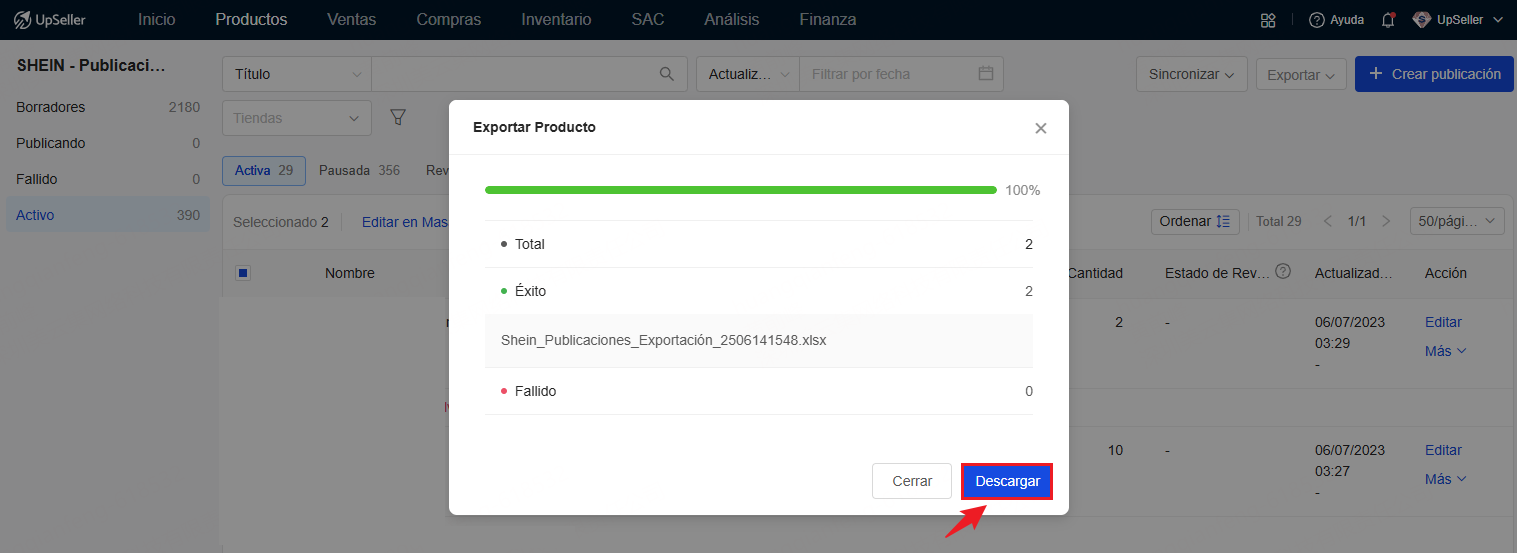Click the Total row in dialog
Screen dimensions: 1517x553
[x=759, y=244]
